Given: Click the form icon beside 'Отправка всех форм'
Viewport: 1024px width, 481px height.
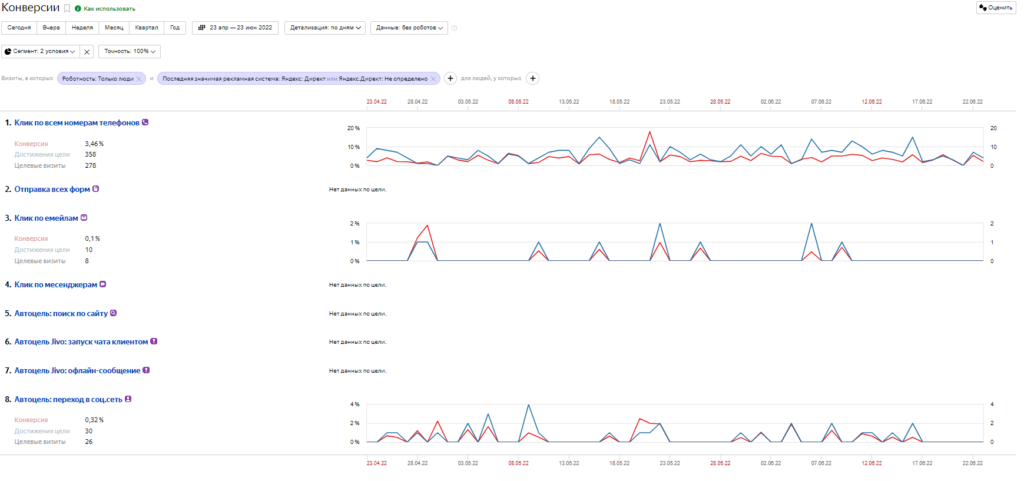Looking at the screenshot, I should point(97,189).
